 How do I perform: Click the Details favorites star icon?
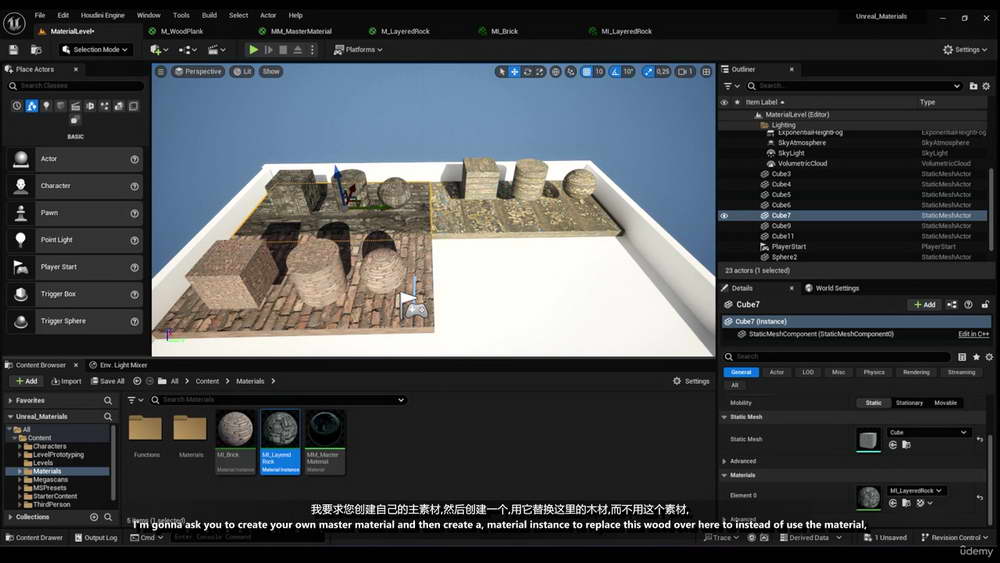pos(976,357)
